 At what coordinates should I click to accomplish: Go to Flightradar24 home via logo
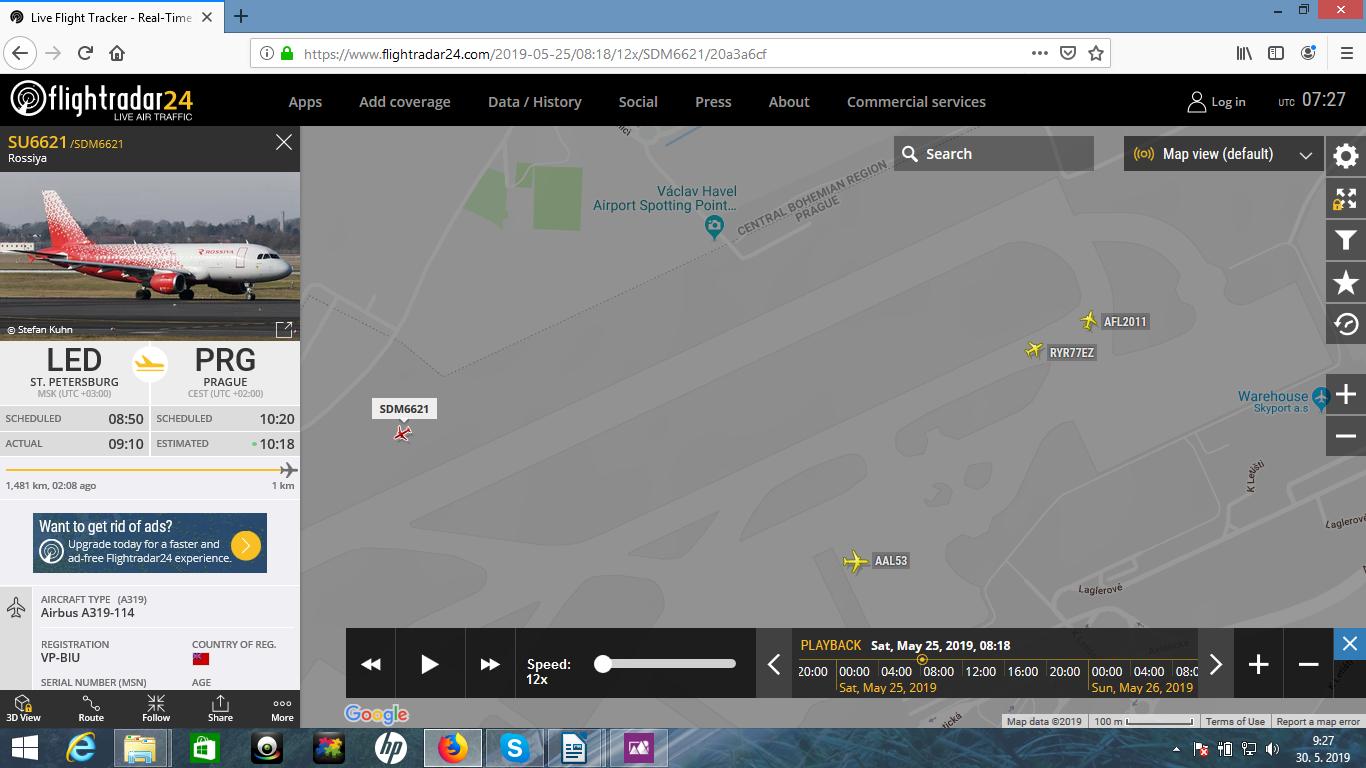pos(102,100)
